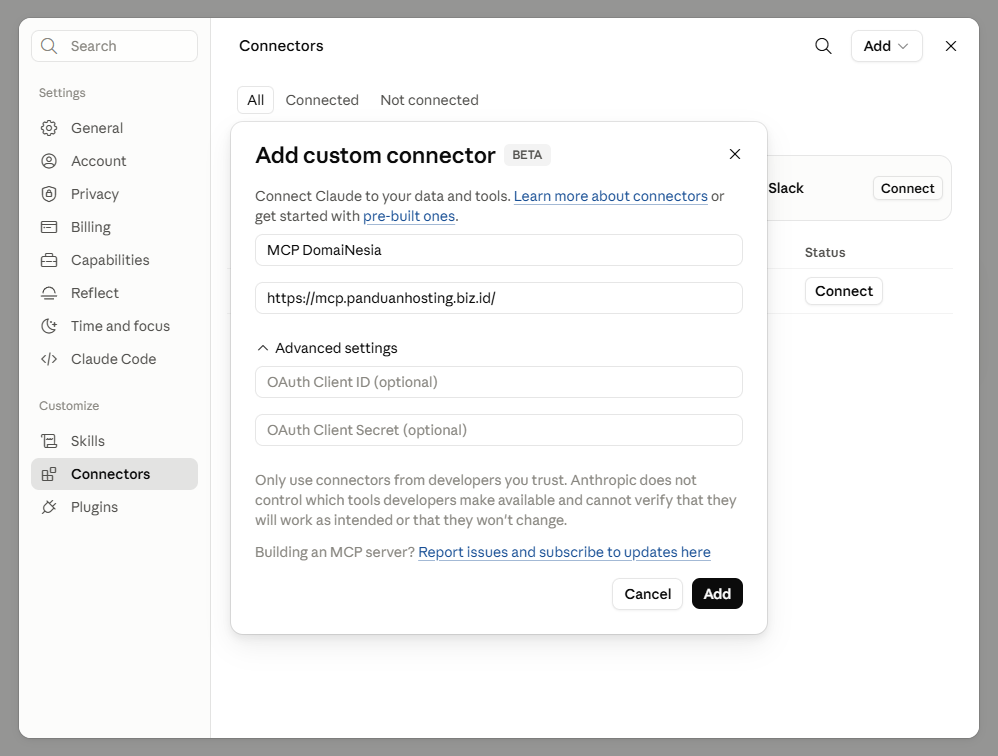This screenshot has width=998, height=756.
Task: Open the Add dropdown in header
Action: tap(886, 46)
